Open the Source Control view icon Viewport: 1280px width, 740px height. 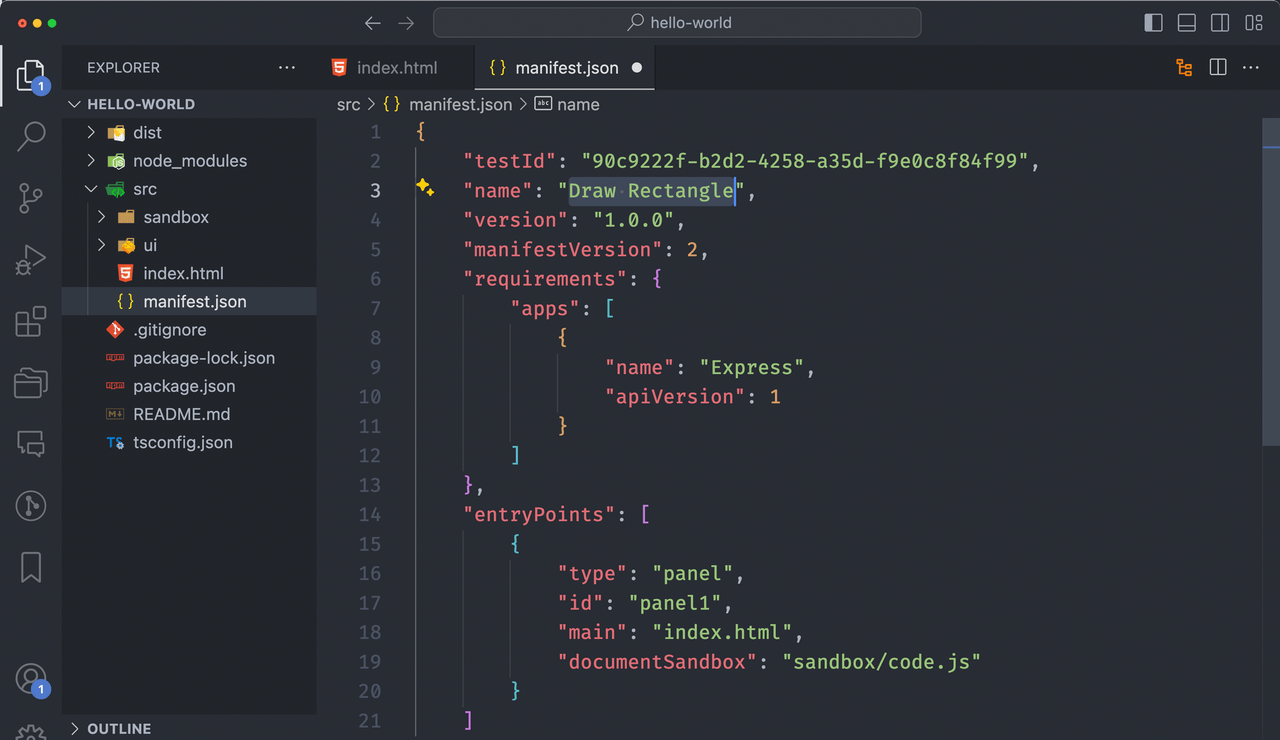pos(31,198)
